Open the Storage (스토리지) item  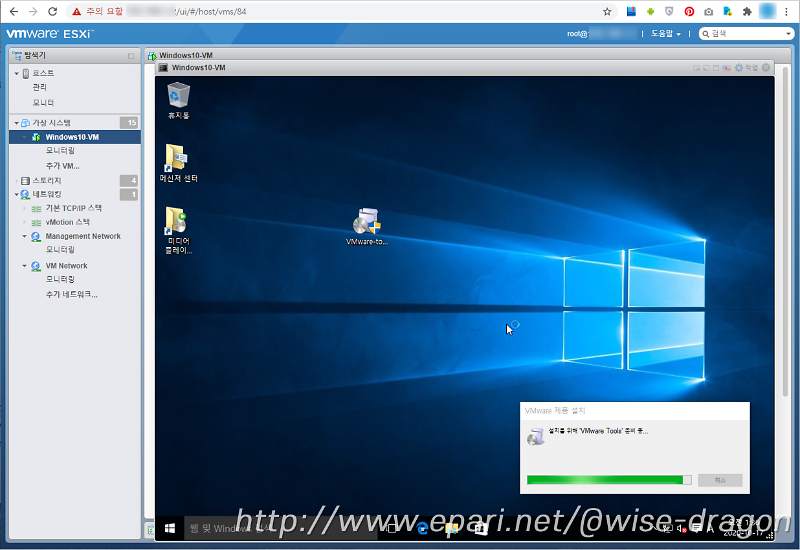tap(46, 181)
